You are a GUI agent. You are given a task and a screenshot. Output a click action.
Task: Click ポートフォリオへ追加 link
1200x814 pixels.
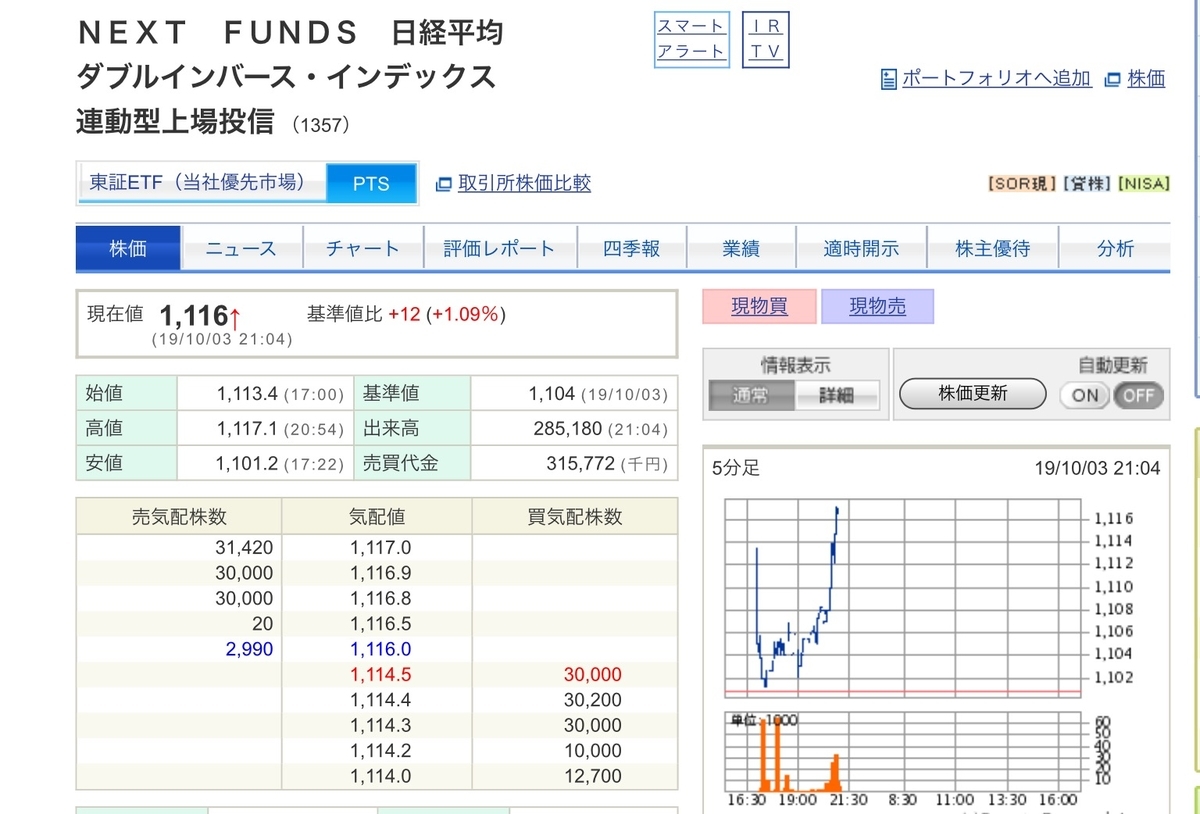tap(996, 79)
